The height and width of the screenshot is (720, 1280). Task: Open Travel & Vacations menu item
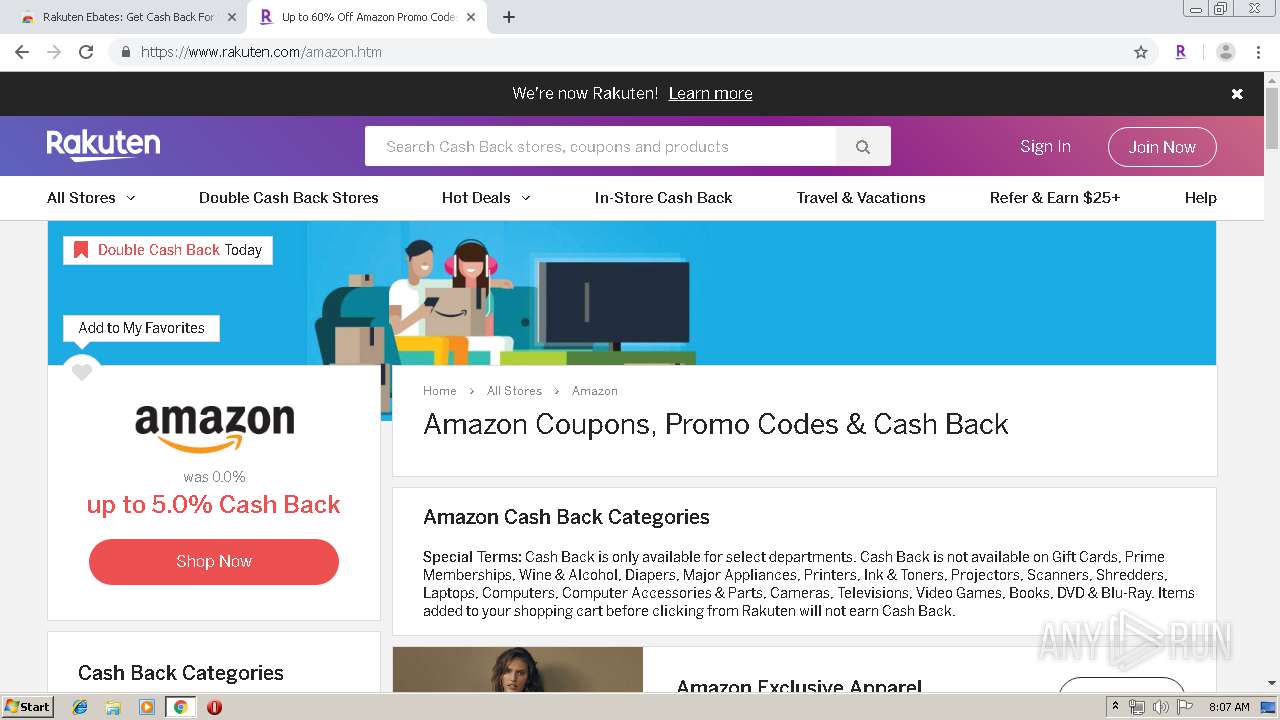pyautogui.click(x=861, y=198)
